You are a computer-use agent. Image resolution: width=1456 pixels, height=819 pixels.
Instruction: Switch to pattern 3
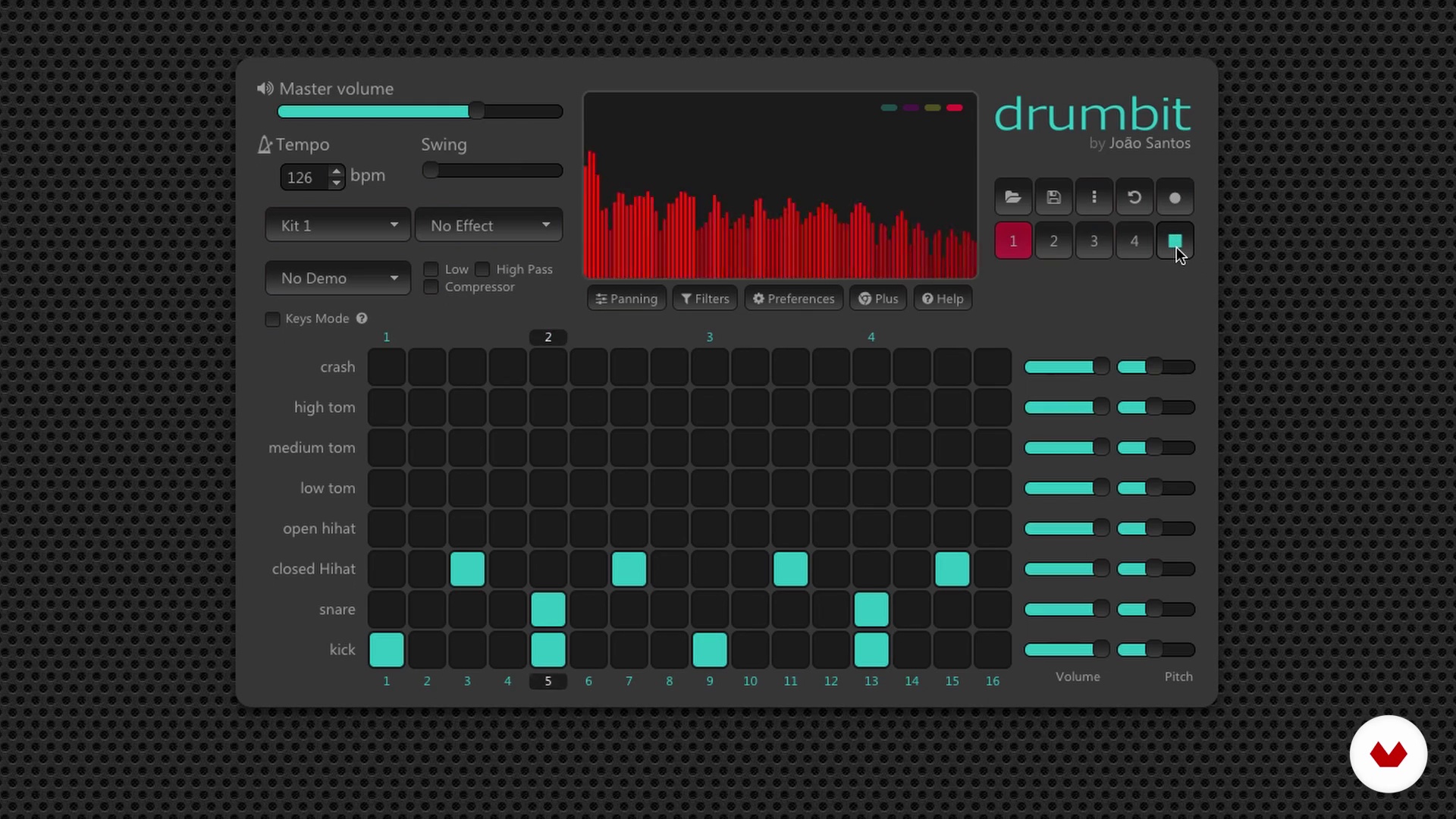1094,241
